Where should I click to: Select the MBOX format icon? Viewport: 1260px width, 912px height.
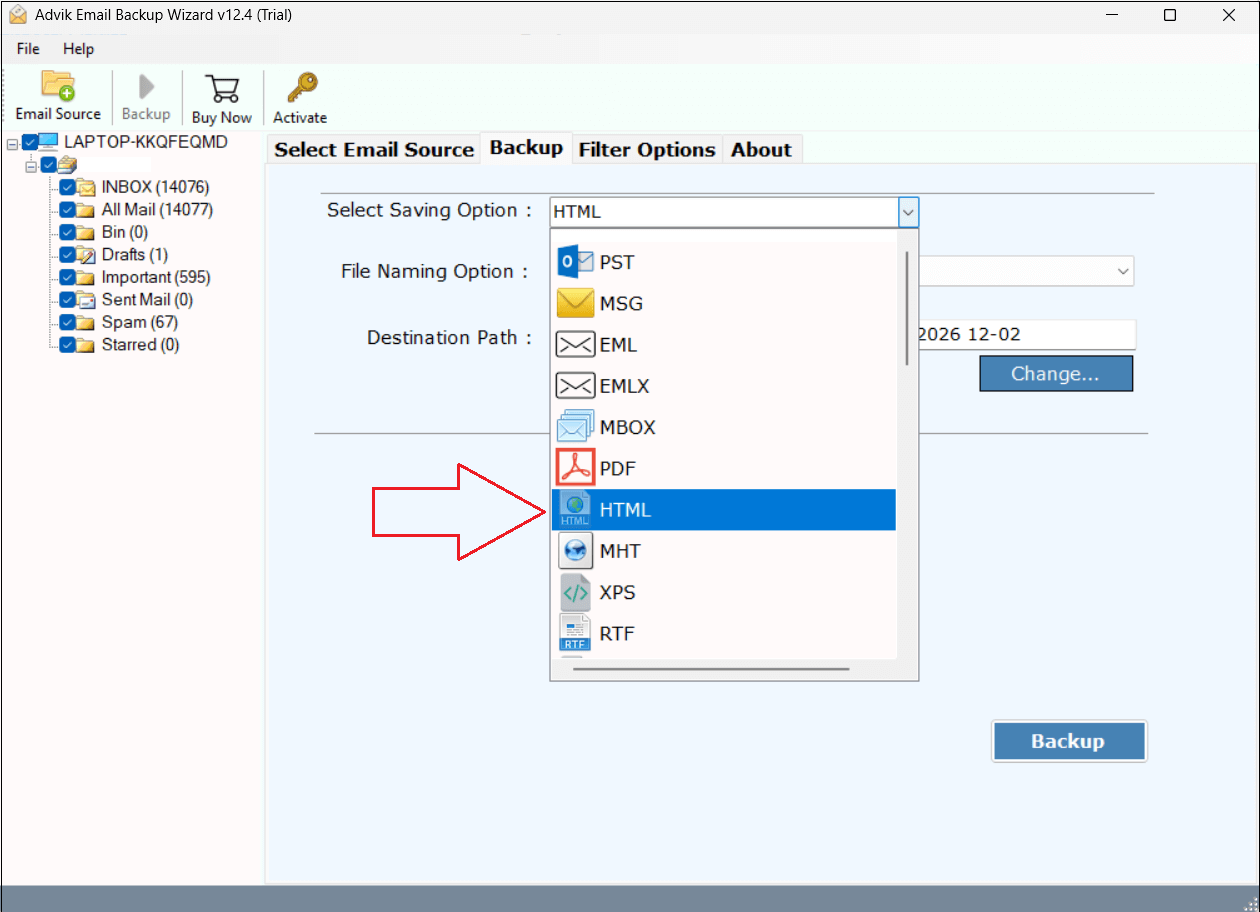click(x=575, y=427)
